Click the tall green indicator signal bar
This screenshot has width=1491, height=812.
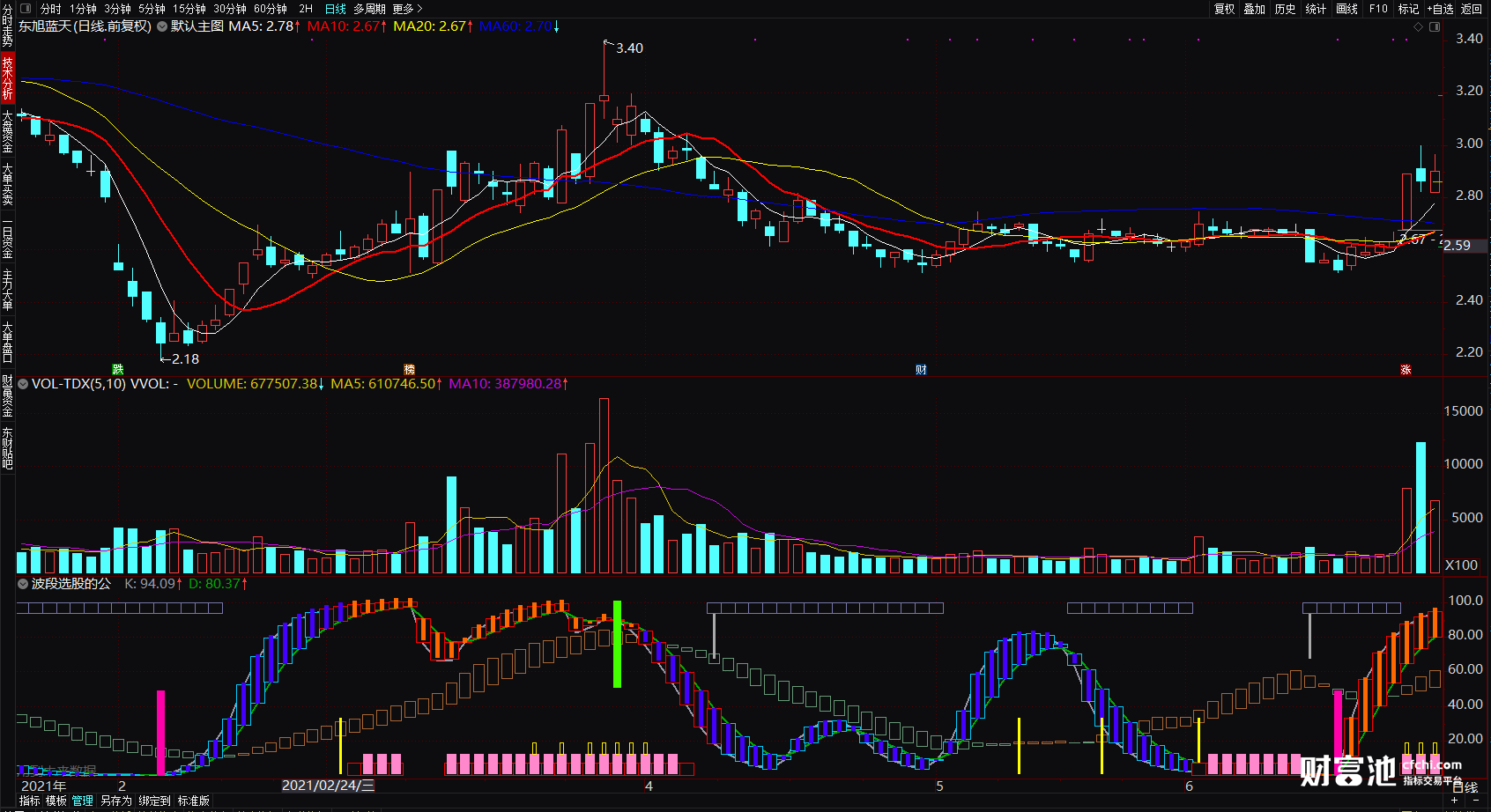(x=617, y=644)
